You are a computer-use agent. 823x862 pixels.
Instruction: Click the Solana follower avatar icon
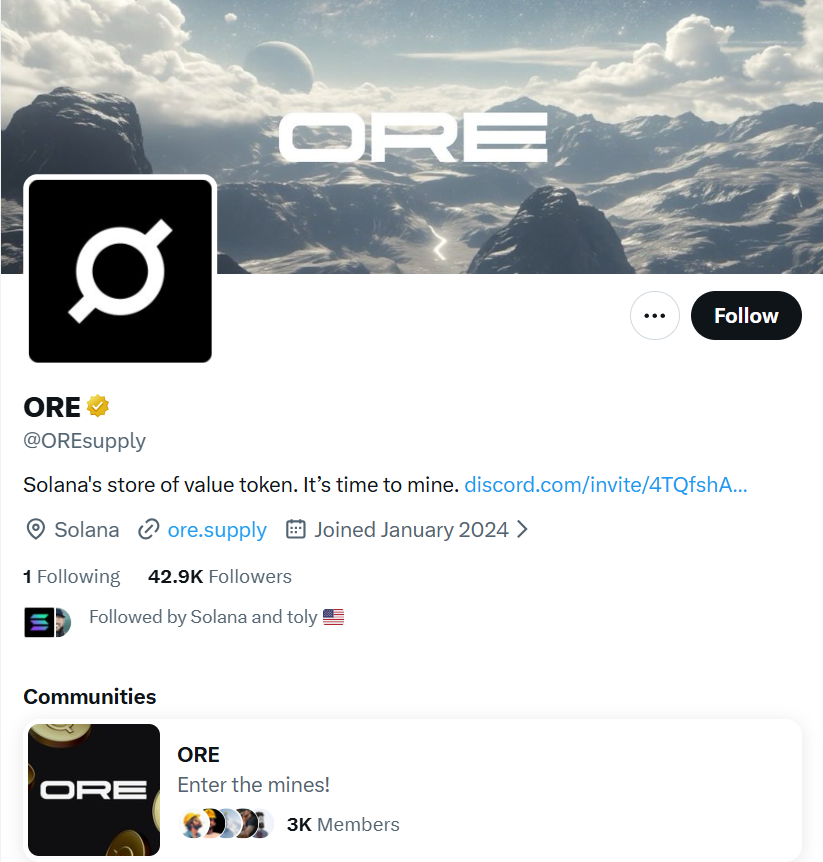tap(39, 622)
